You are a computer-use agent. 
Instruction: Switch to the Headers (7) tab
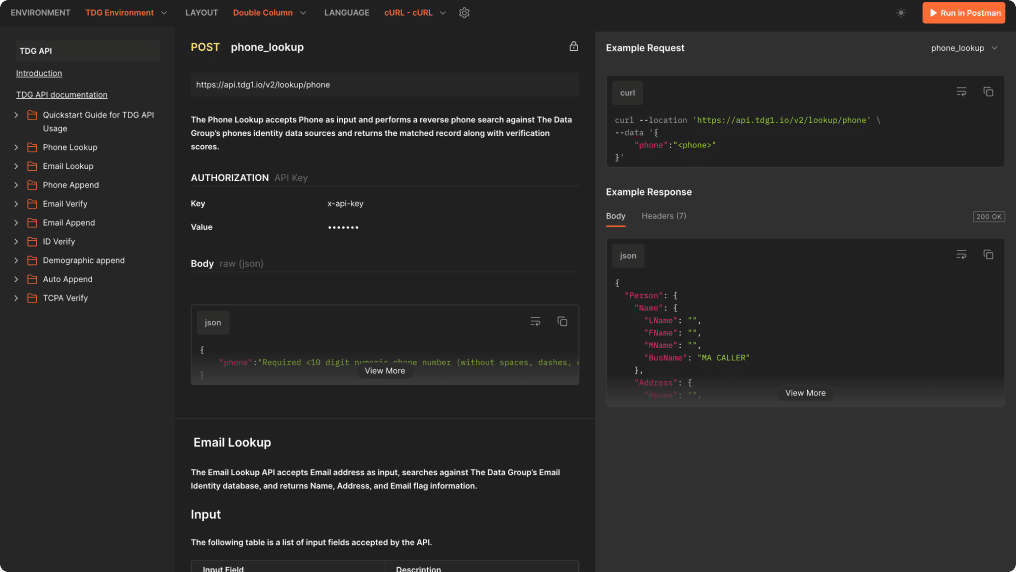coord(663,216)
